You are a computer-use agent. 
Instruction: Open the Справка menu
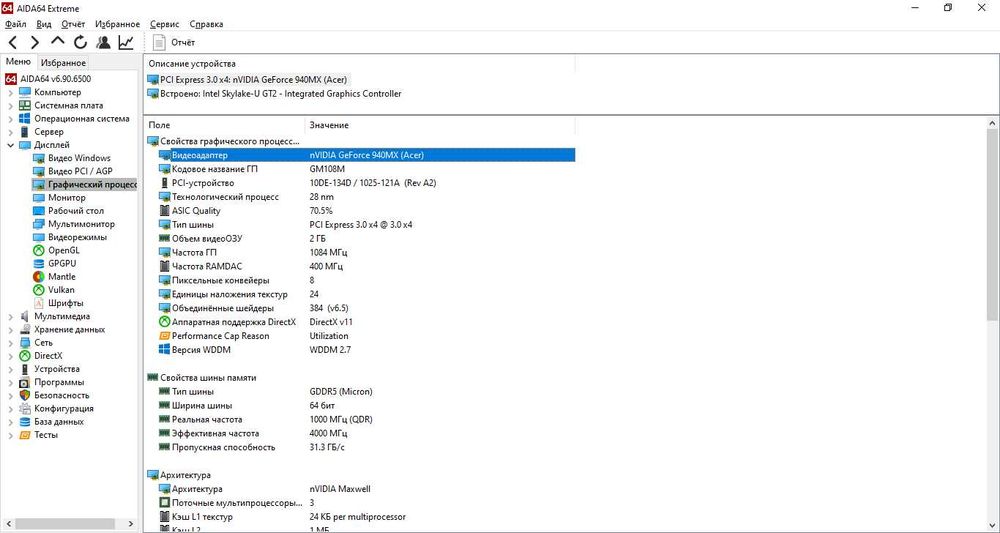pos(207,24)
